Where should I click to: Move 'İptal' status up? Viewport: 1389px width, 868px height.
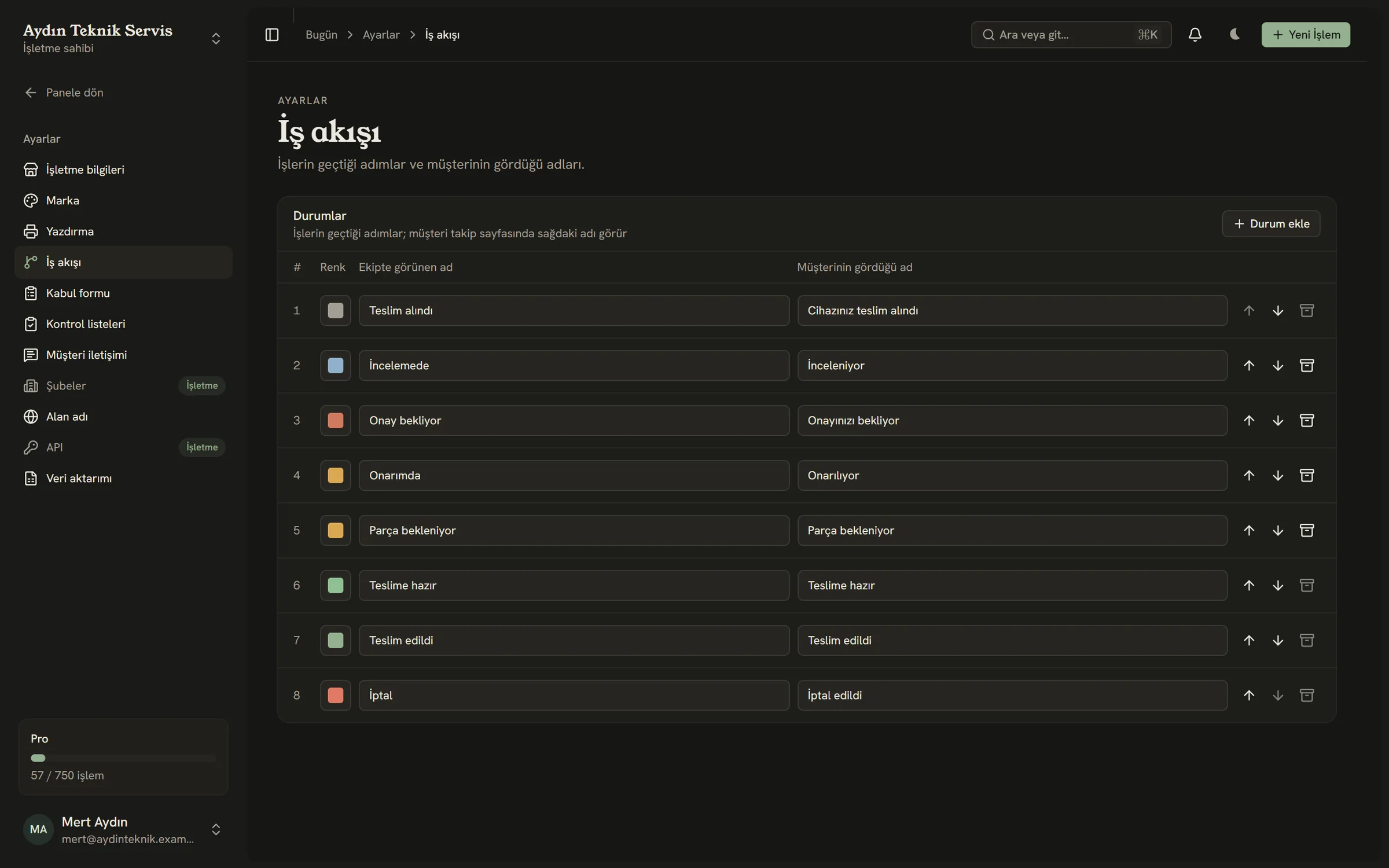(x=1249, y=695)
